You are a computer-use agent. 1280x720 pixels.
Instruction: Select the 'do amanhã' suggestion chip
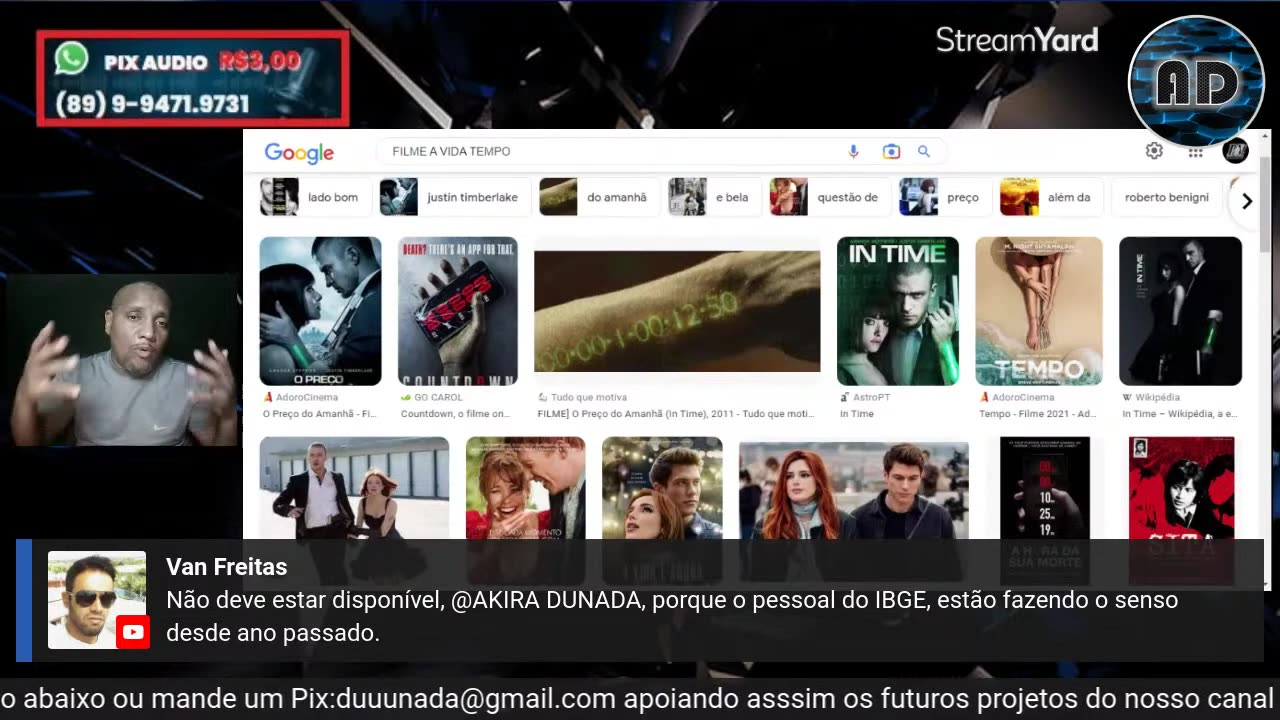[x=599, y=197]
